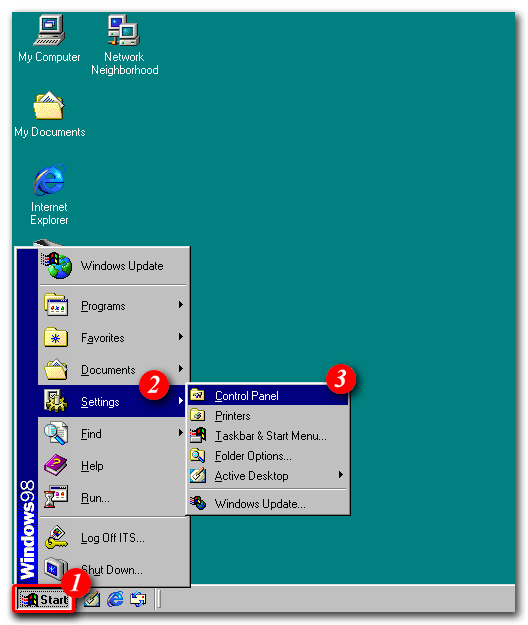Screen dimensions: 528x625
Task: Click the Windows Update globe icon in Start menu
Action: (x=57, y=265)
